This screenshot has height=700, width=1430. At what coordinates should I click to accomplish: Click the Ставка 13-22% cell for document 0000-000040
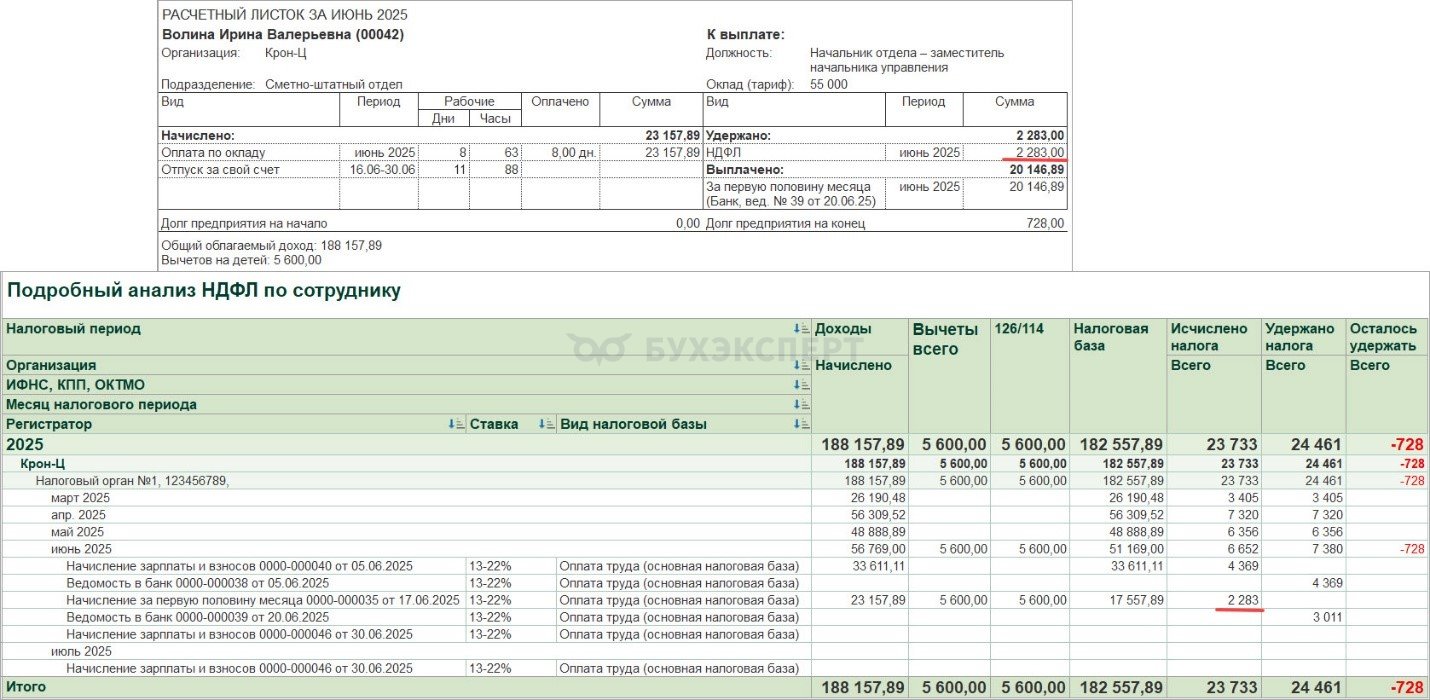(511, 566)
